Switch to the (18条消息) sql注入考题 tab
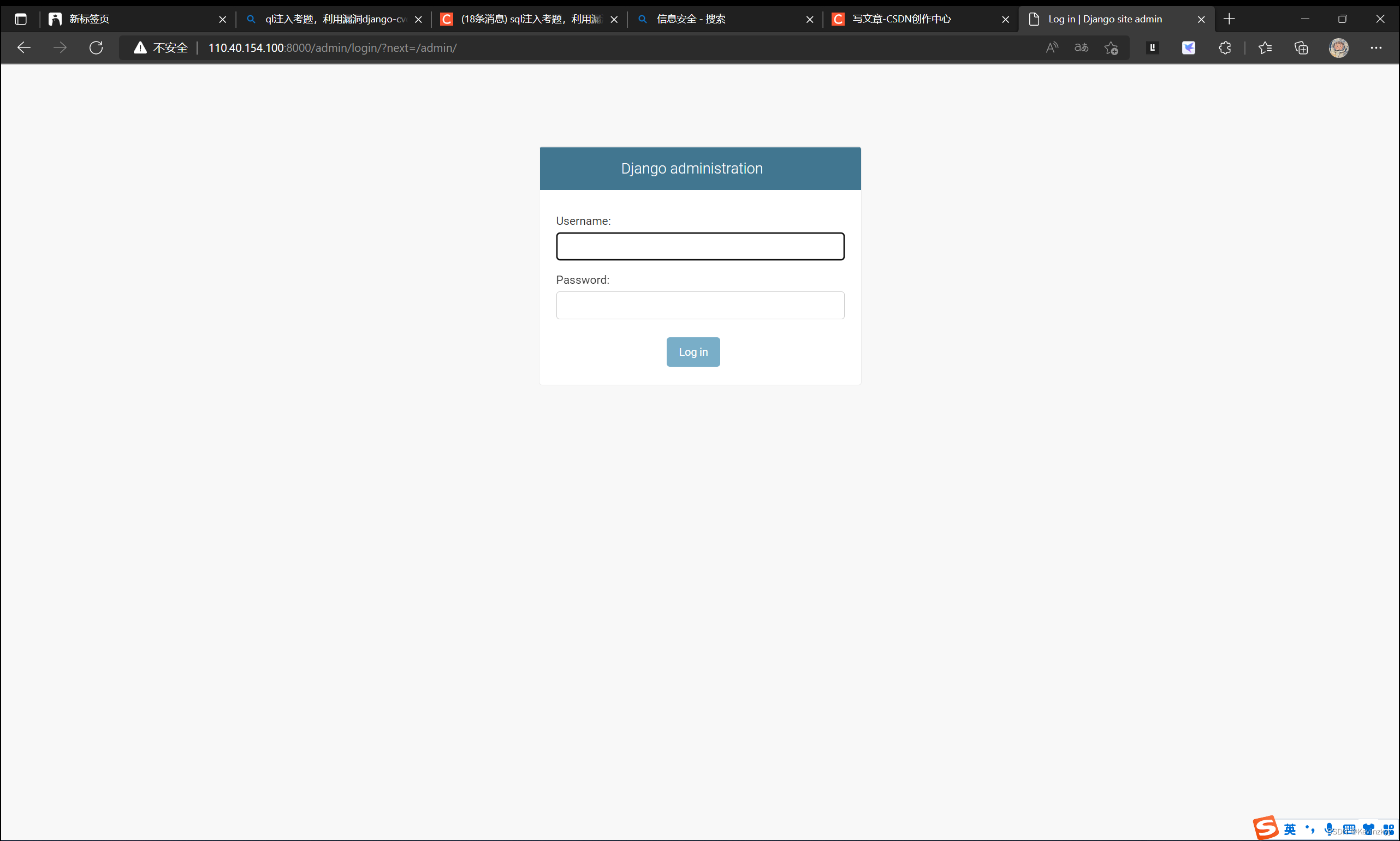 [x=529, y=19]
